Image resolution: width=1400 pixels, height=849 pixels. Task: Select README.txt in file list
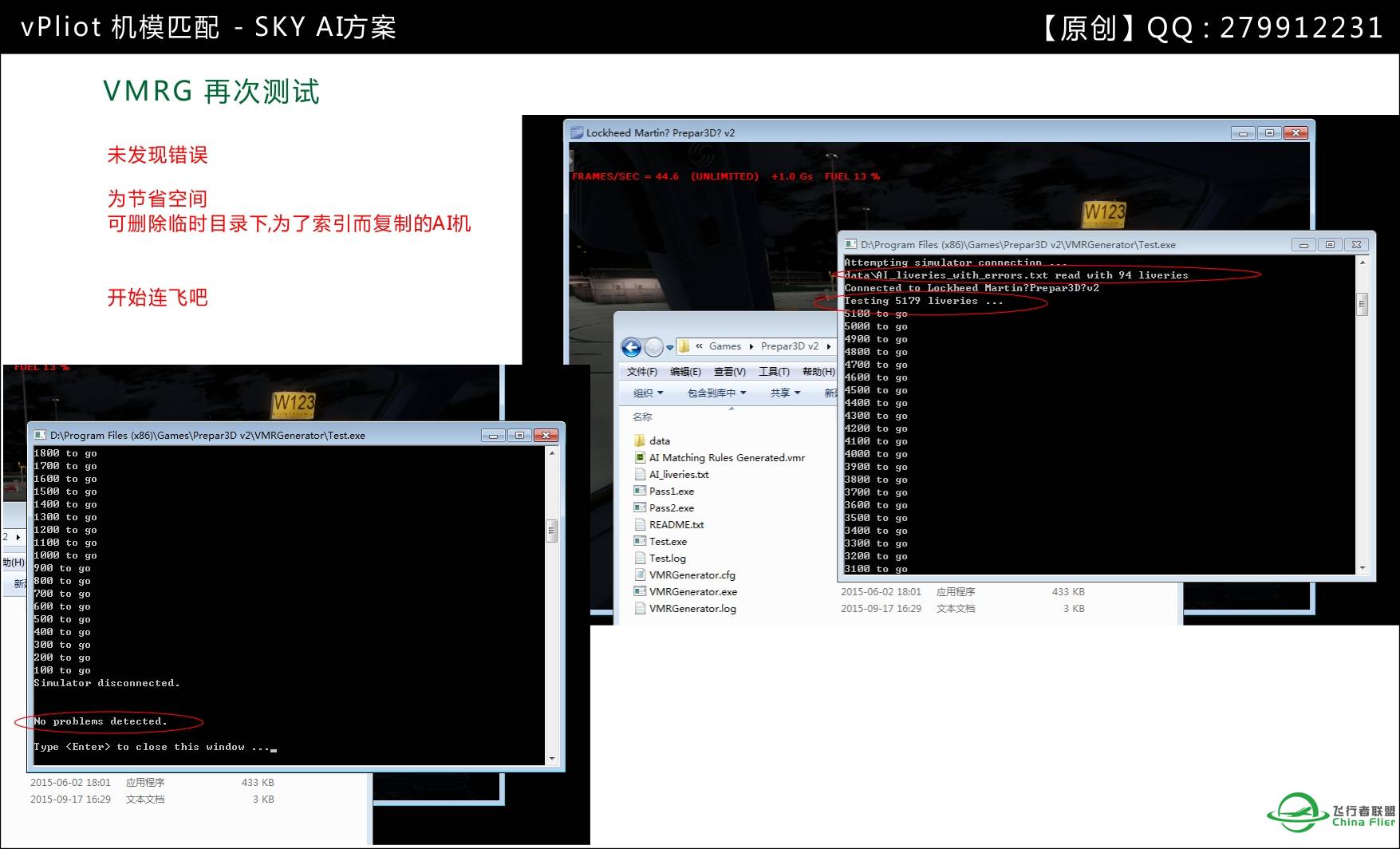point(669,524)
